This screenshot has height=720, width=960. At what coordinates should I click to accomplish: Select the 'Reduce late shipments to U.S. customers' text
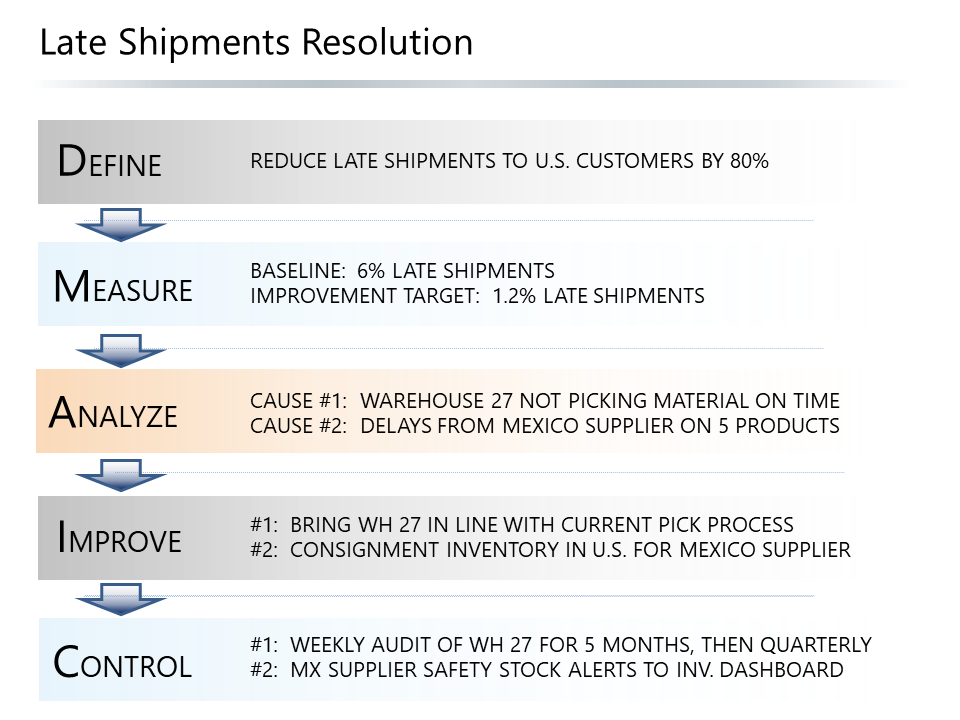(509, 161)
